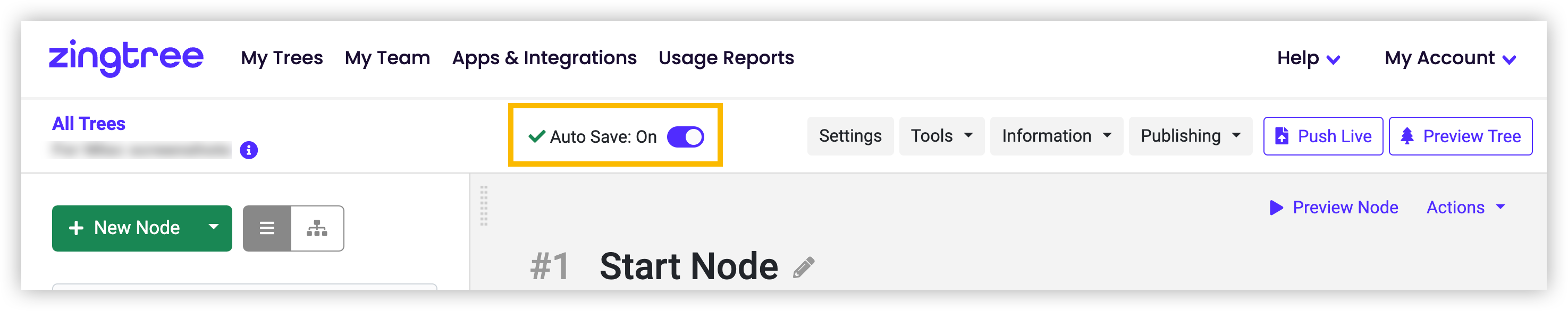Click the green Auto Save checkmark
1568x311 pixels.
[536, 136]
